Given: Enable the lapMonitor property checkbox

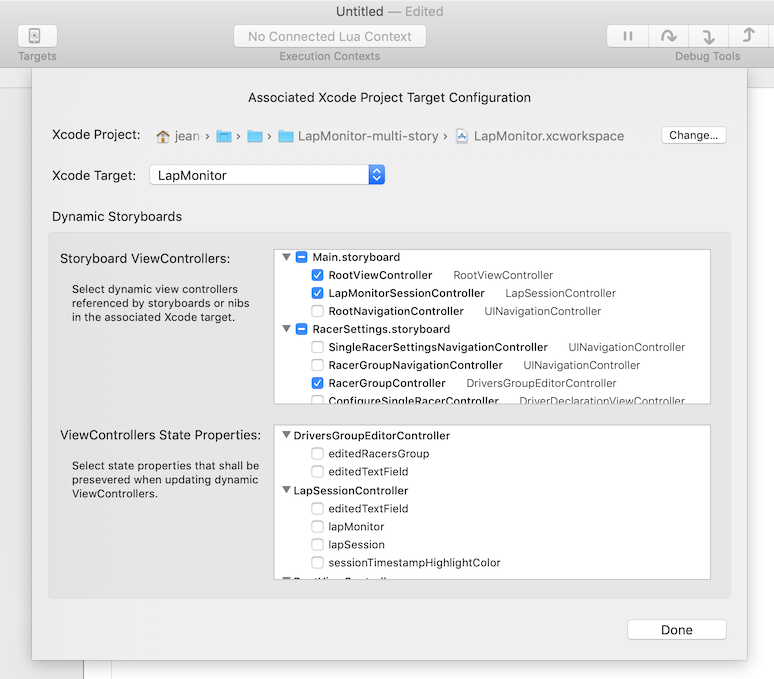Looking at the screenshot, I should pyautogui.click(x=317, y=527).
